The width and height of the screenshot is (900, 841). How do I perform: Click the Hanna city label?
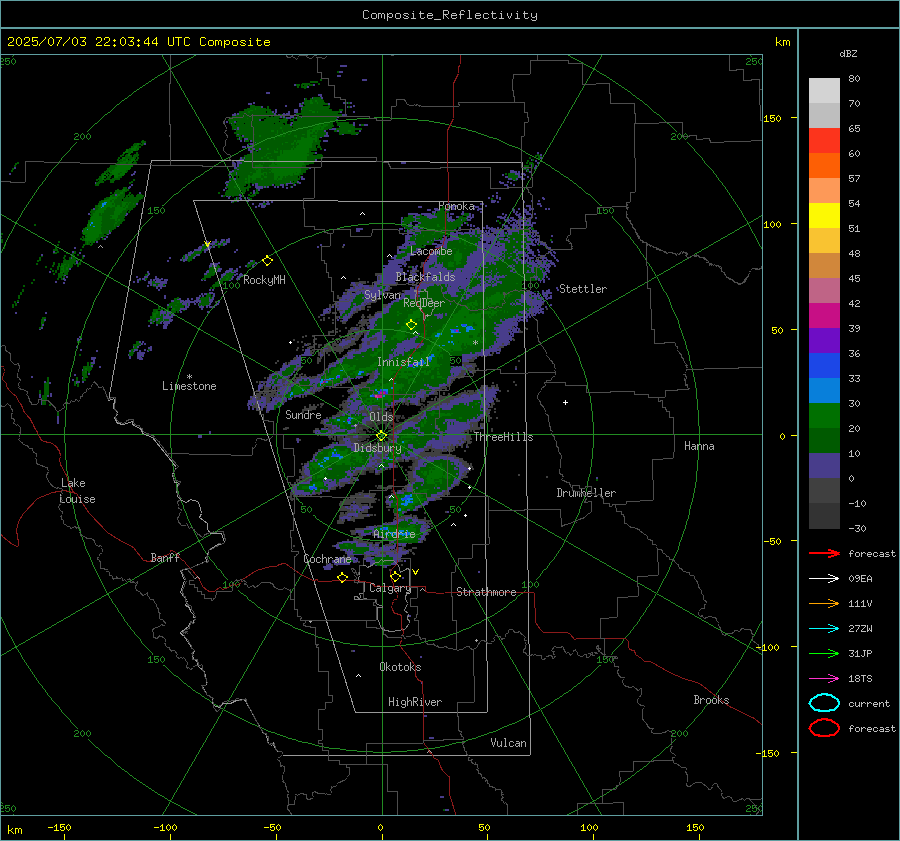pyautogui.click(x=699, y=446)
